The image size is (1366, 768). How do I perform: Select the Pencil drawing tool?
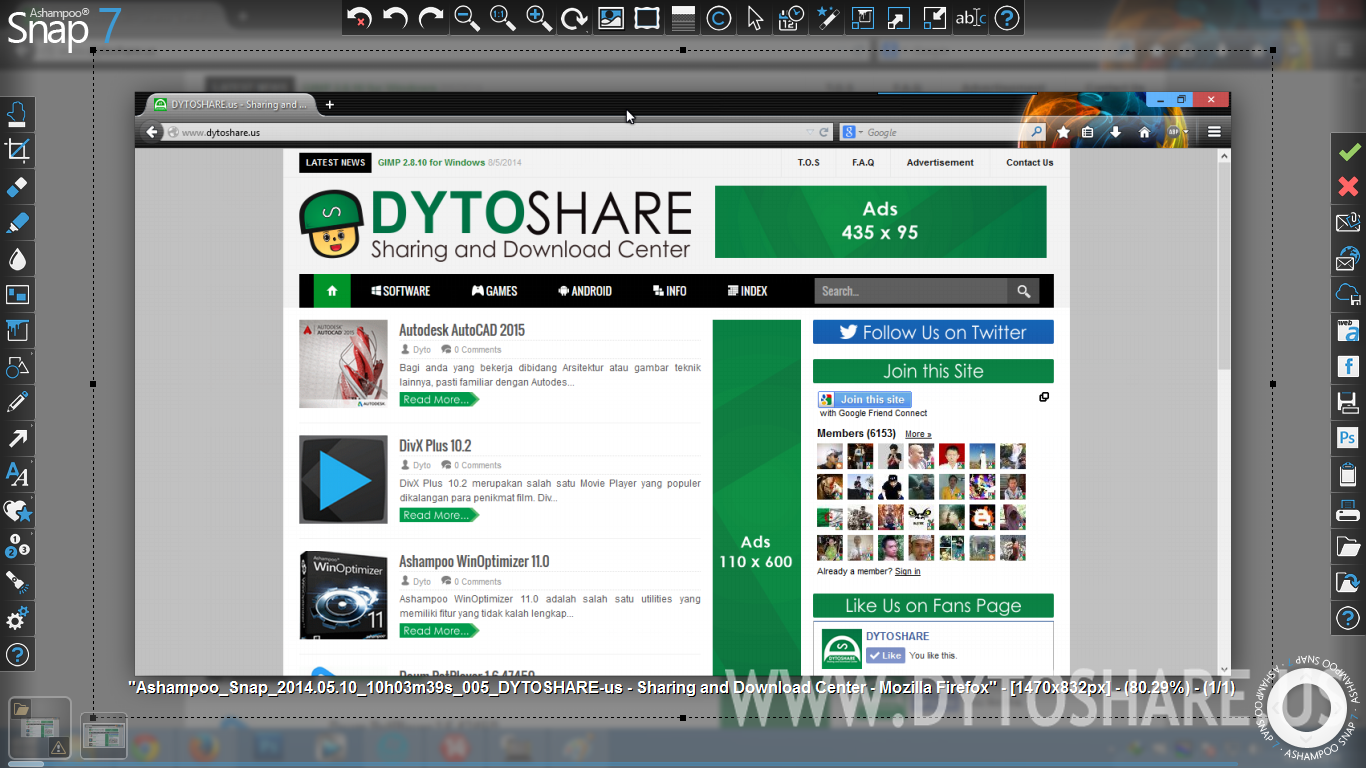[17, 403]
